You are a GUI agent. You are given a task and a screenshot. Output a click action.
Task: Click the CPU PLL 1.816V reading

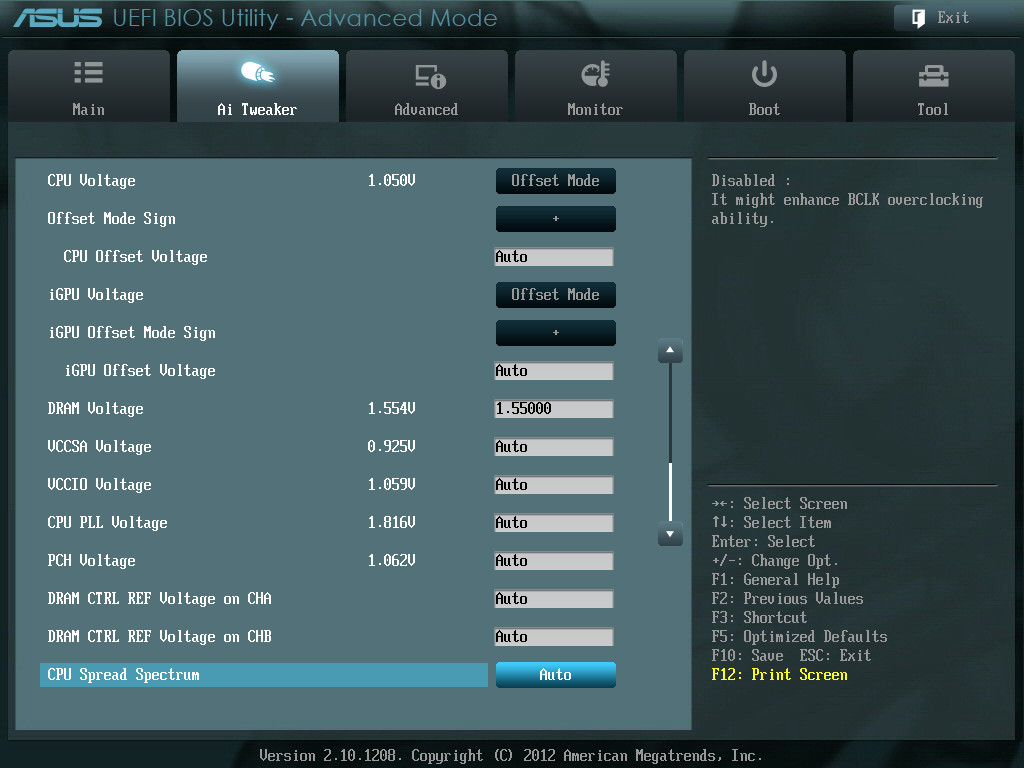(x=392, y=523)
